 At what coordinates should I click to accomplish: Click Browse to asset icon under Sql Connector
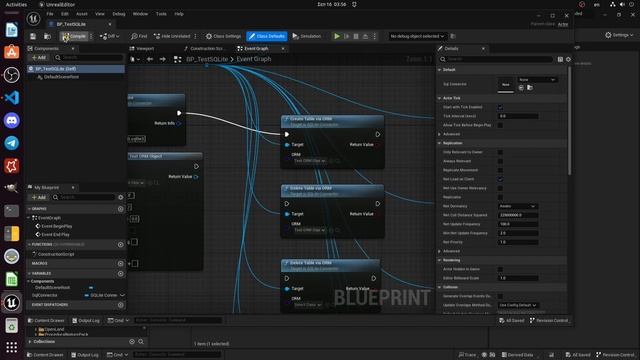[530, 88]
